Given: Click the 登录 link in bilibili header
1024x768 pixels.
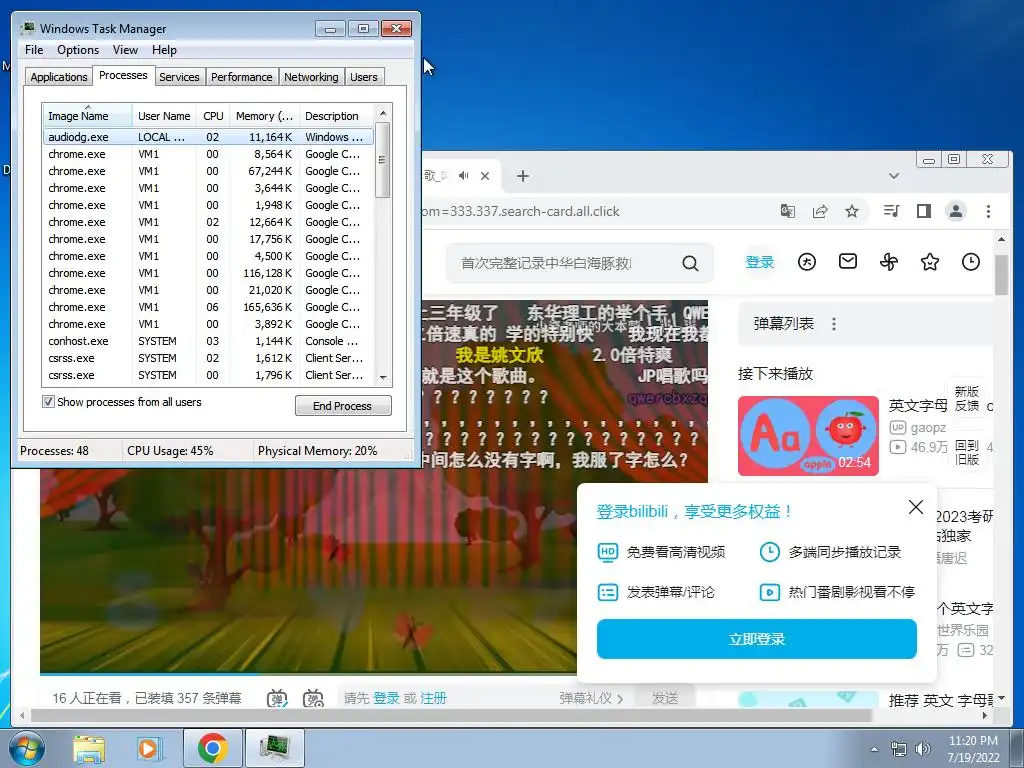Looking at the screenshot, I should pyautogui.click(x=760, y=262).
